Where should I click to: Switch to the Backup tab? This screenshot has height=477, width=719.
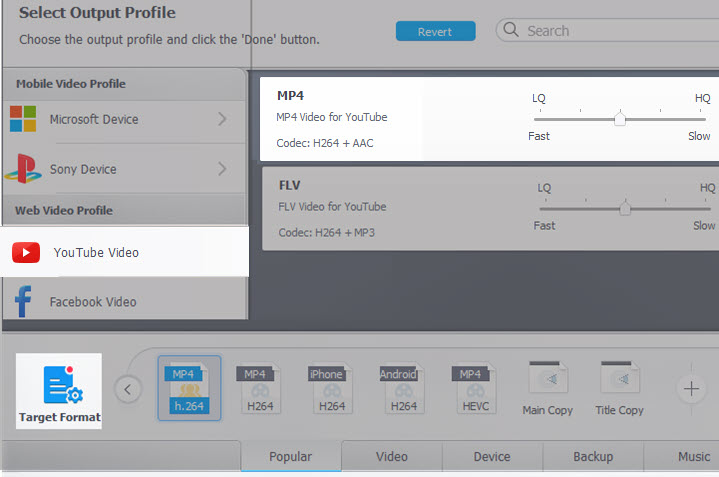click(593, 456)
